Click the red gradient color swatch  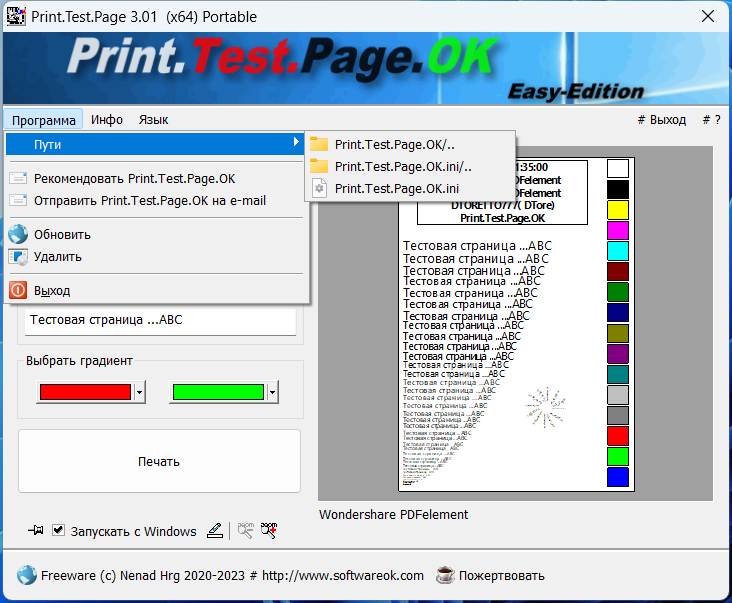[x=85, y=392]
